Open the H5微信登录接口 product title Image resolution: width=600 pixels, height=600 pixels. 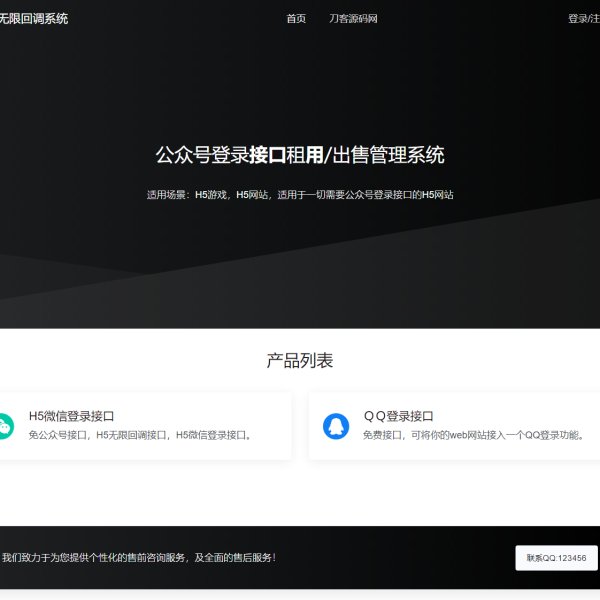tap(72, 416)
